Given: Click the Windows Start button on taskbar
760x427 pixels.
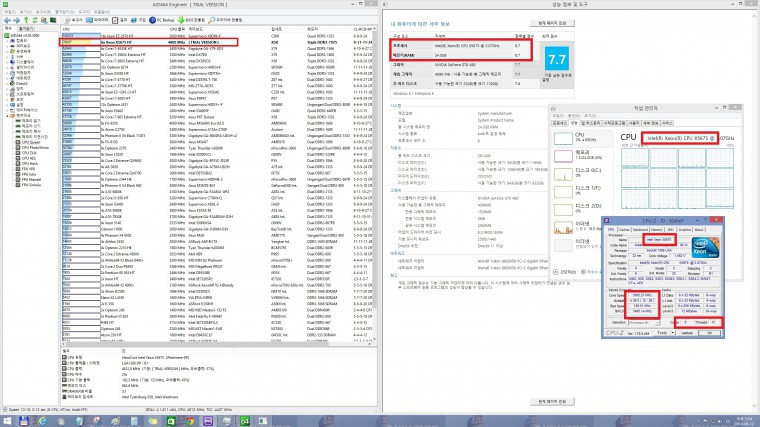Looking at the screenshot, I should click(7, 421).
